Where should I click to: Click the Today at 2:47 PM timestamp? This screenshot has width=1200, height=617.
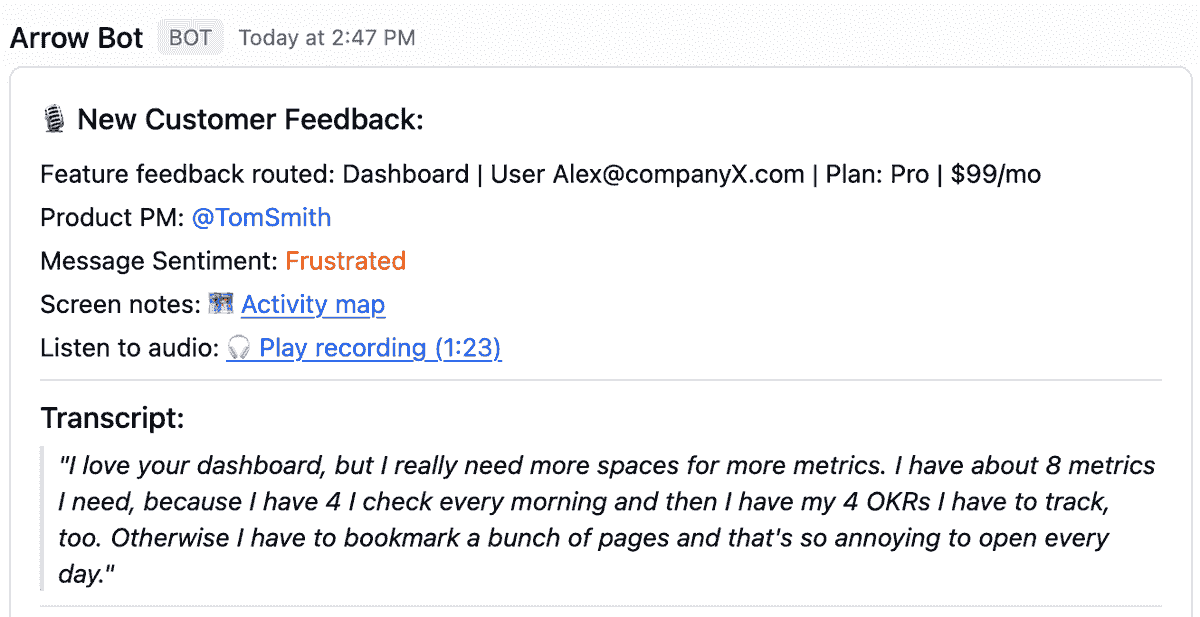[327, 38]
